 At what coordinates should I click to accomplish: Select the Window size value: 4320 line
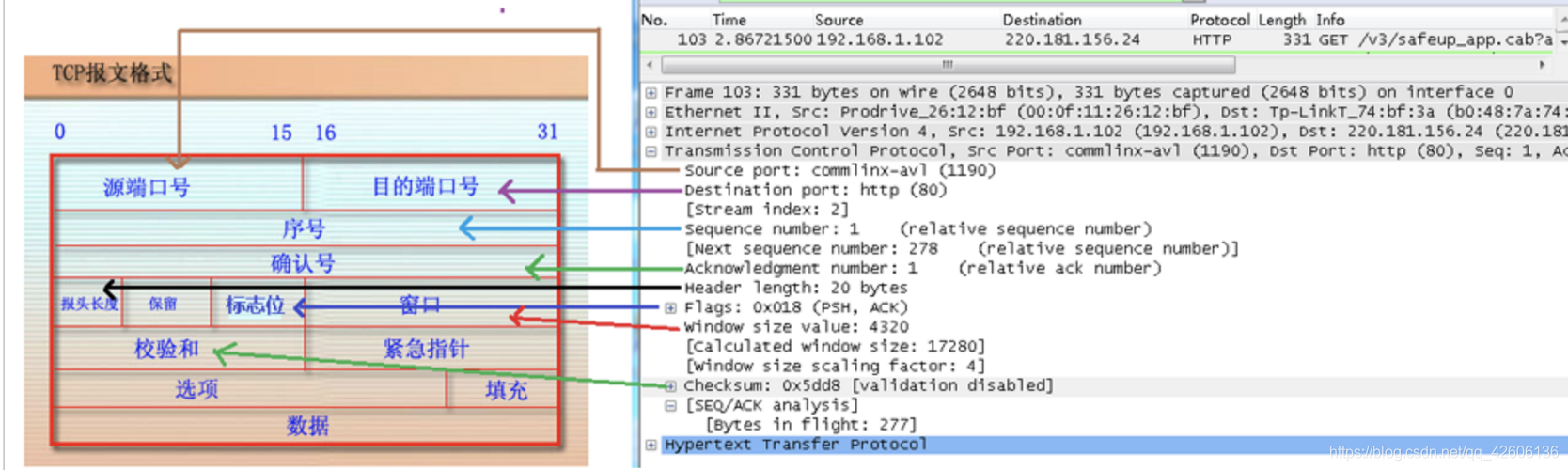(796, 327)
